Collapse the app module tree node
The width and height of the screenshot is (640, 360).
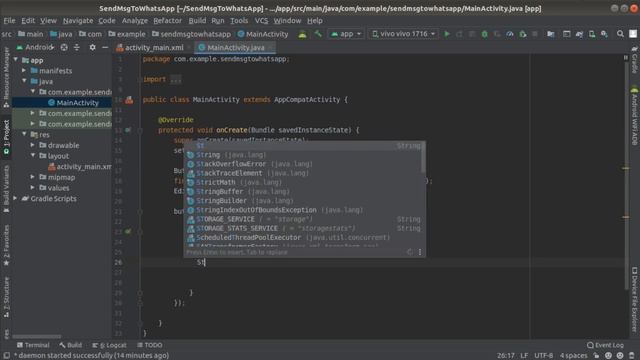(16, 60)
